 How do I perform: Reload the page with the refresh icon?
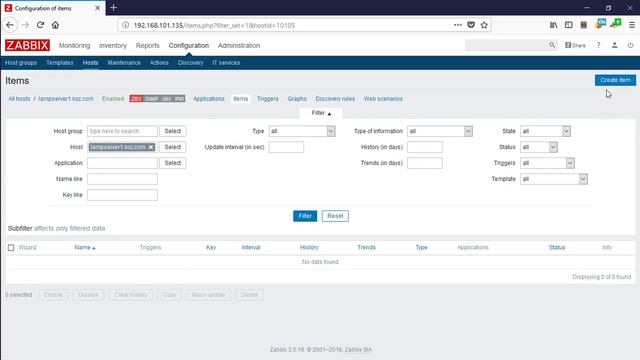click(x=40, y=25)
